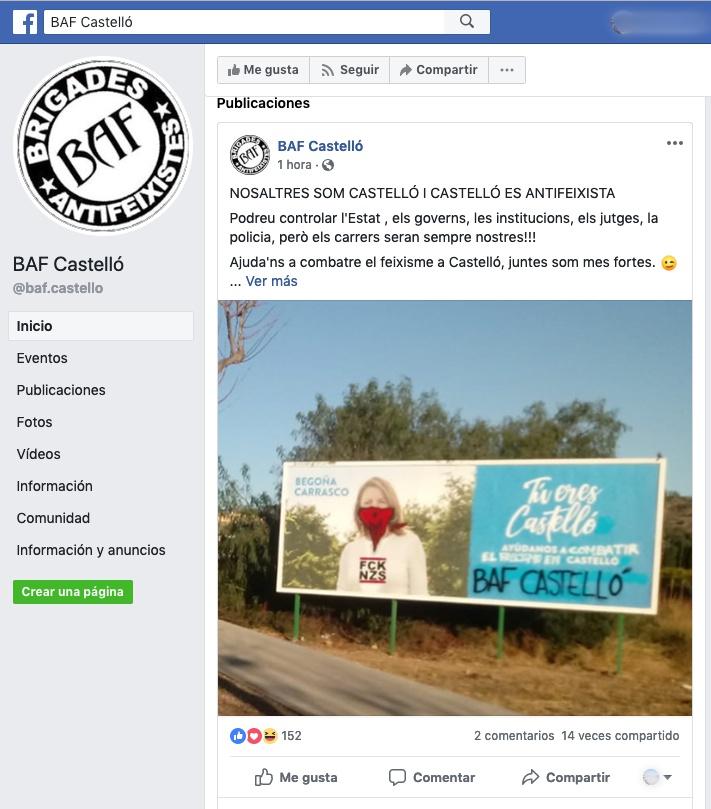Open the page options three-dot menu

coord(507,70)
